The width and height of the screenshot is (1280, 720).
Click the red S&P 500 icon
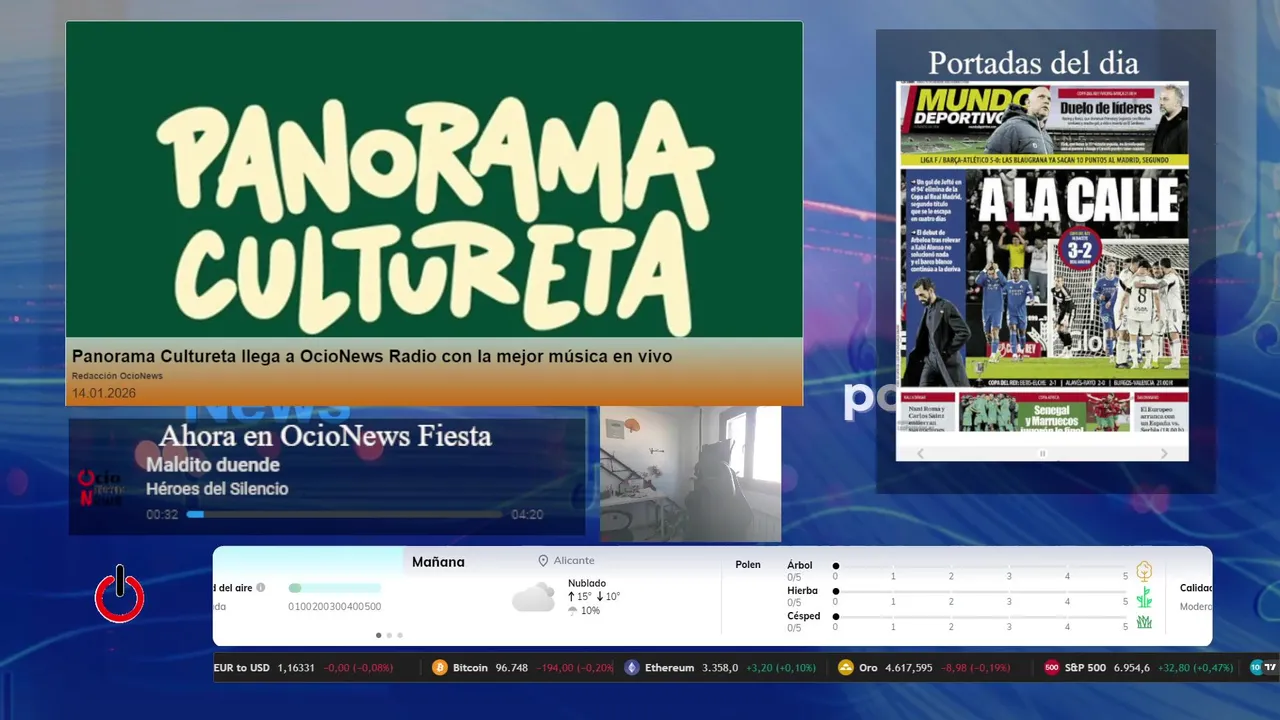coord(1052,668)
